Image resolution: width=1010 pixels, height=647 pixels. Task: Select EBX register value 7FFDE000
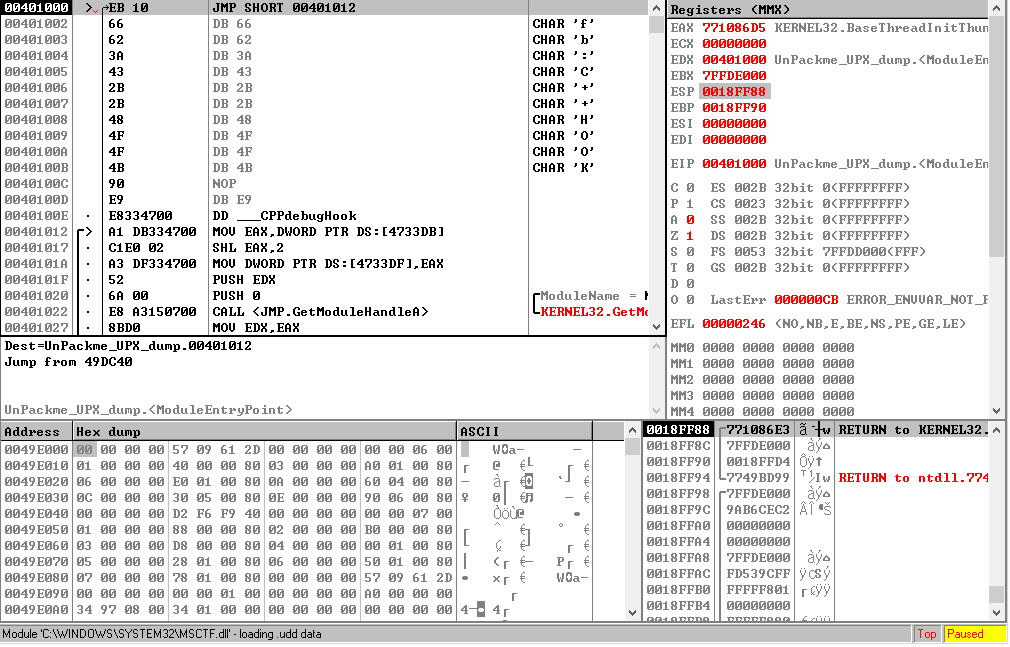(734, 76)
